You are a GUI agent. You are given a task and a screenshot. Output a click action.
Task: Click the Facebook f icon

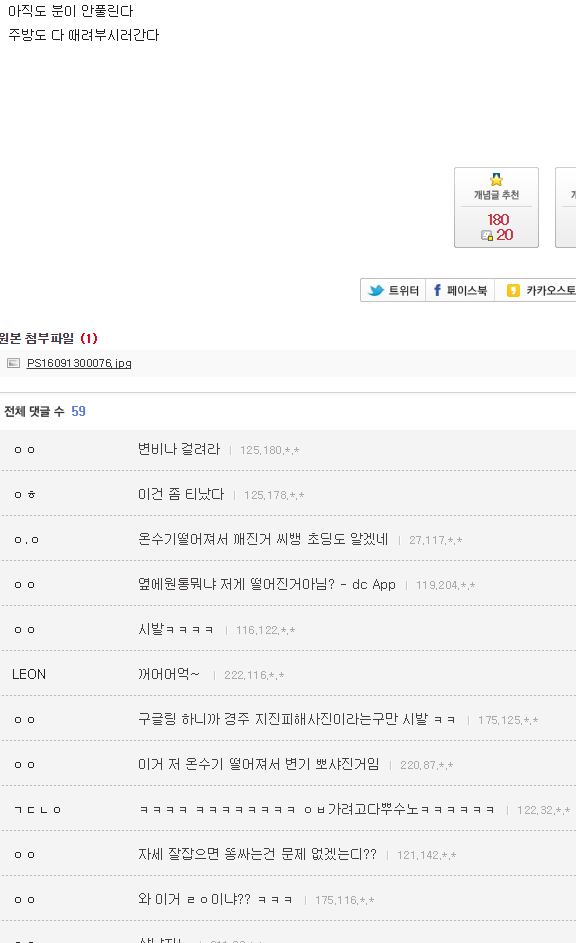click(437, 290)
